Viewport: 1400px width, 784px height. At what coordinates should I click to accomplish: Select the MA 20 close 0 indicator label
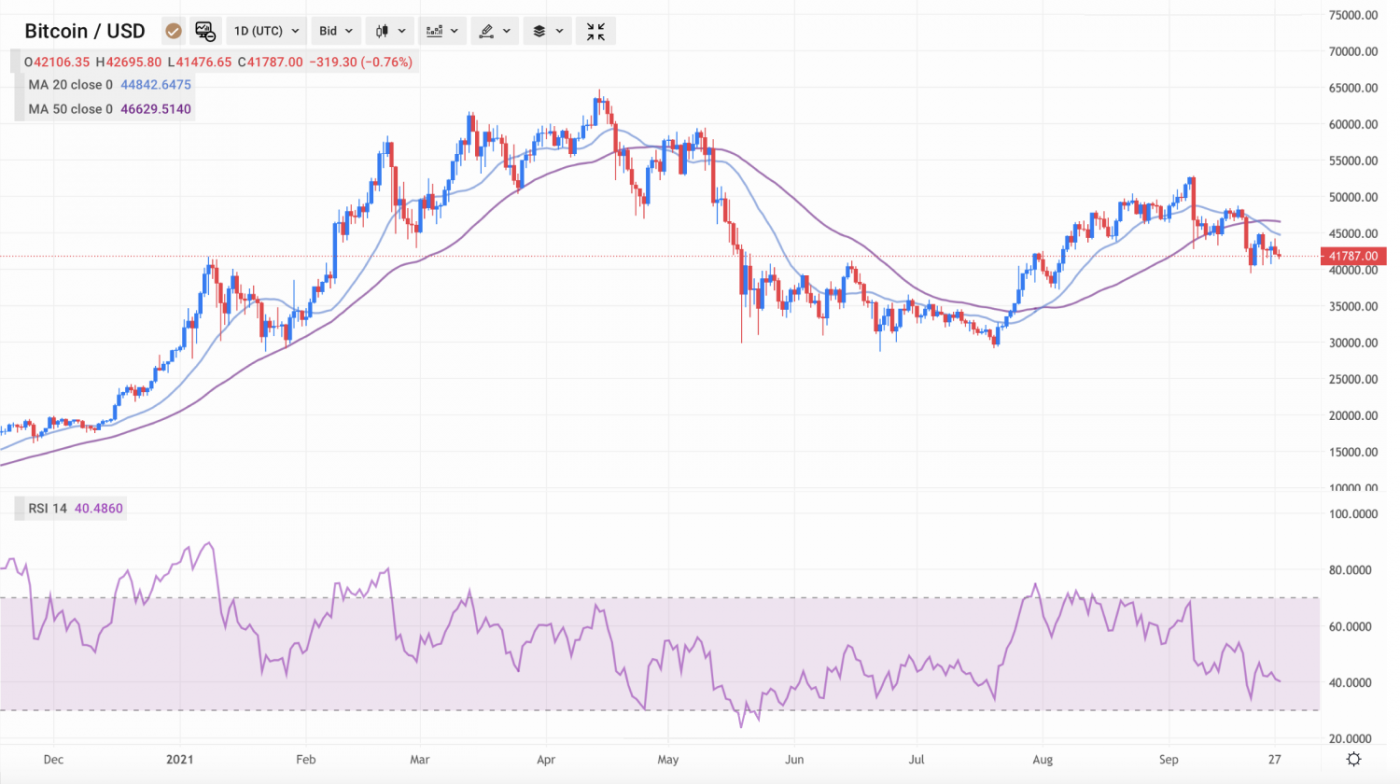tap(70, 85)
